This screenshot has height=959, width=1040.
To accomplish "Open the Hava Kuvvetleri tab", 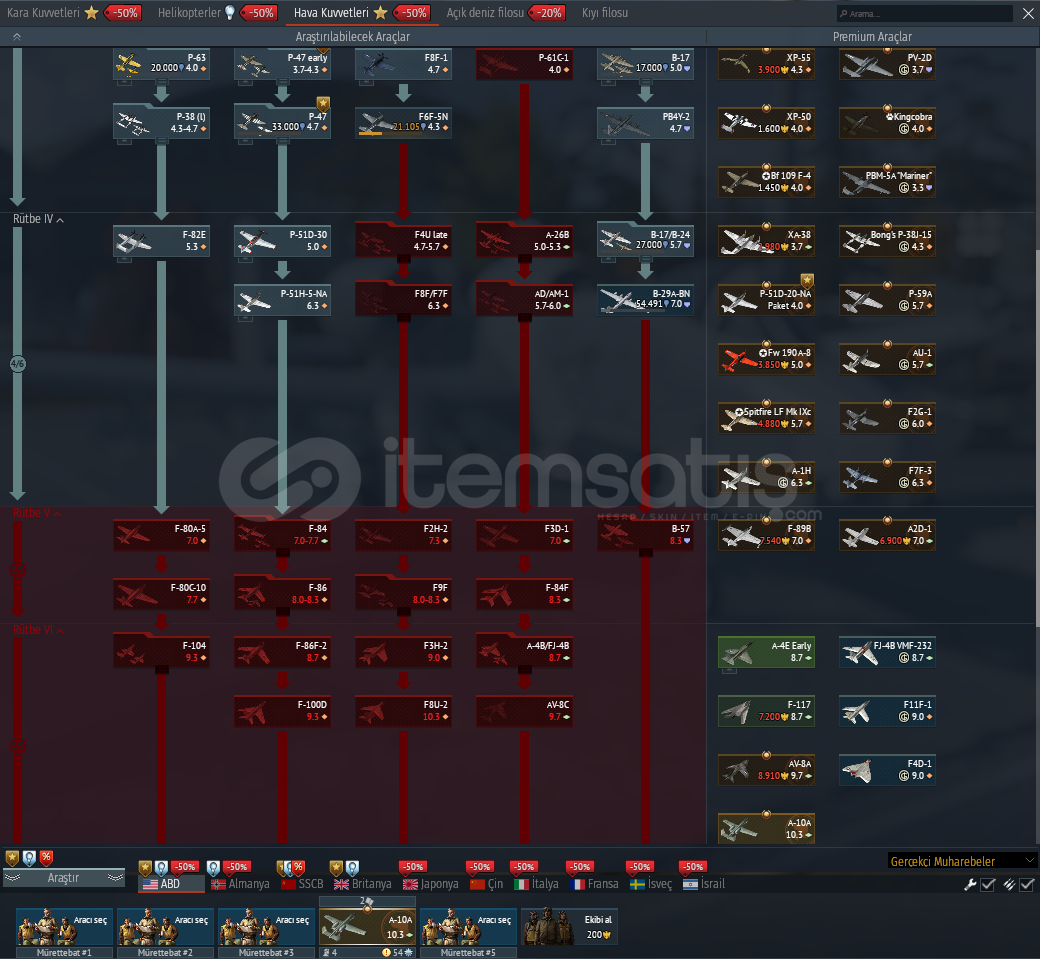I will 362,13.
